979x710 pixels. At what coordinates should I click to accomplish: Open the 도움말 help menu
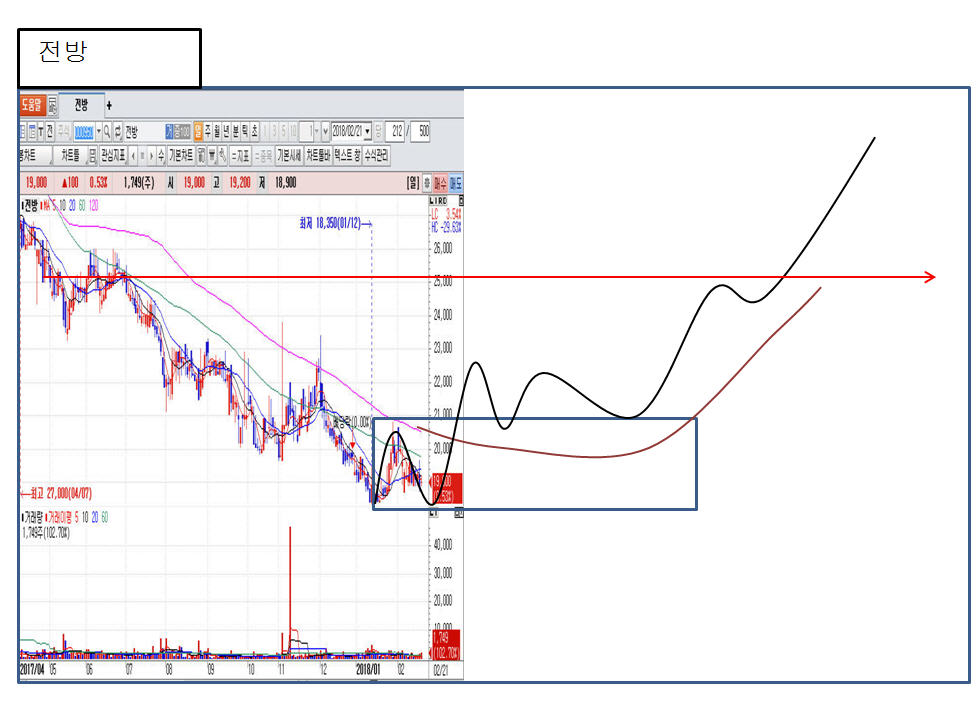[32, 105]
